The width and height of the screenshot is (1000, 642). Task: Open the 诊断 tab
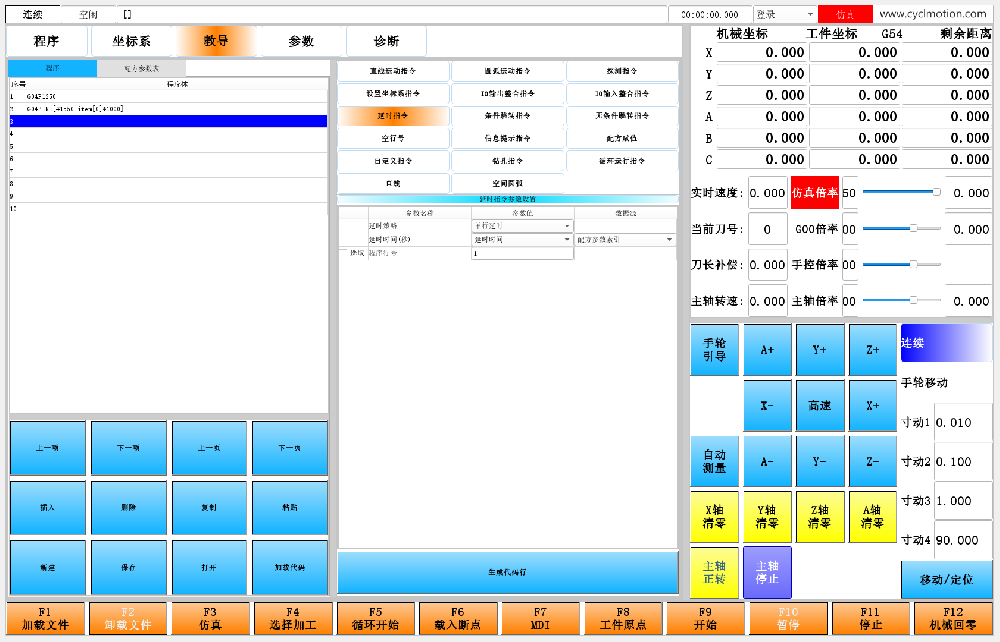click(x=386, y=41)
